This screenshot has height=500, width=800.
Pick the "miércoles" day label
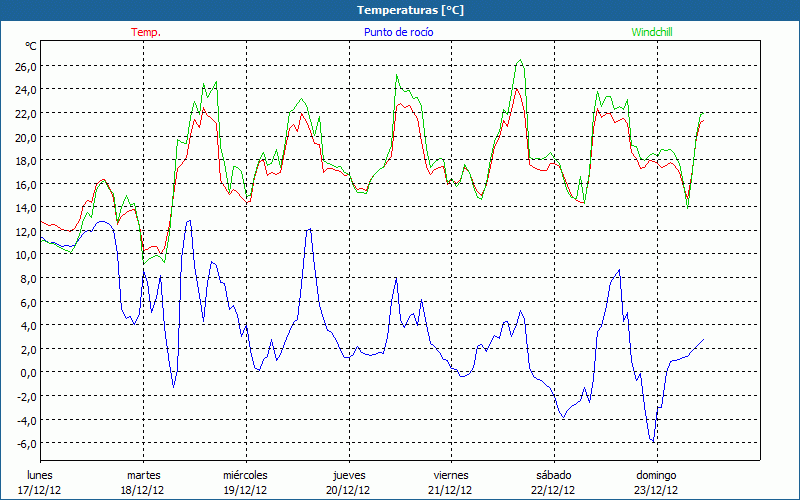[x=245, y=475]
